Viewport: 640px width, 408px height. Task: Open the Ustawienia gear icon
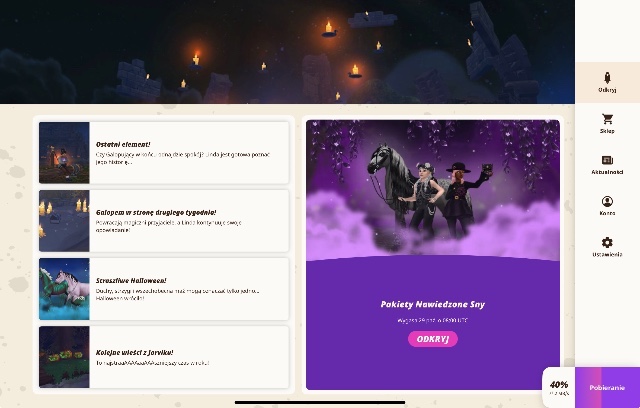607,247
